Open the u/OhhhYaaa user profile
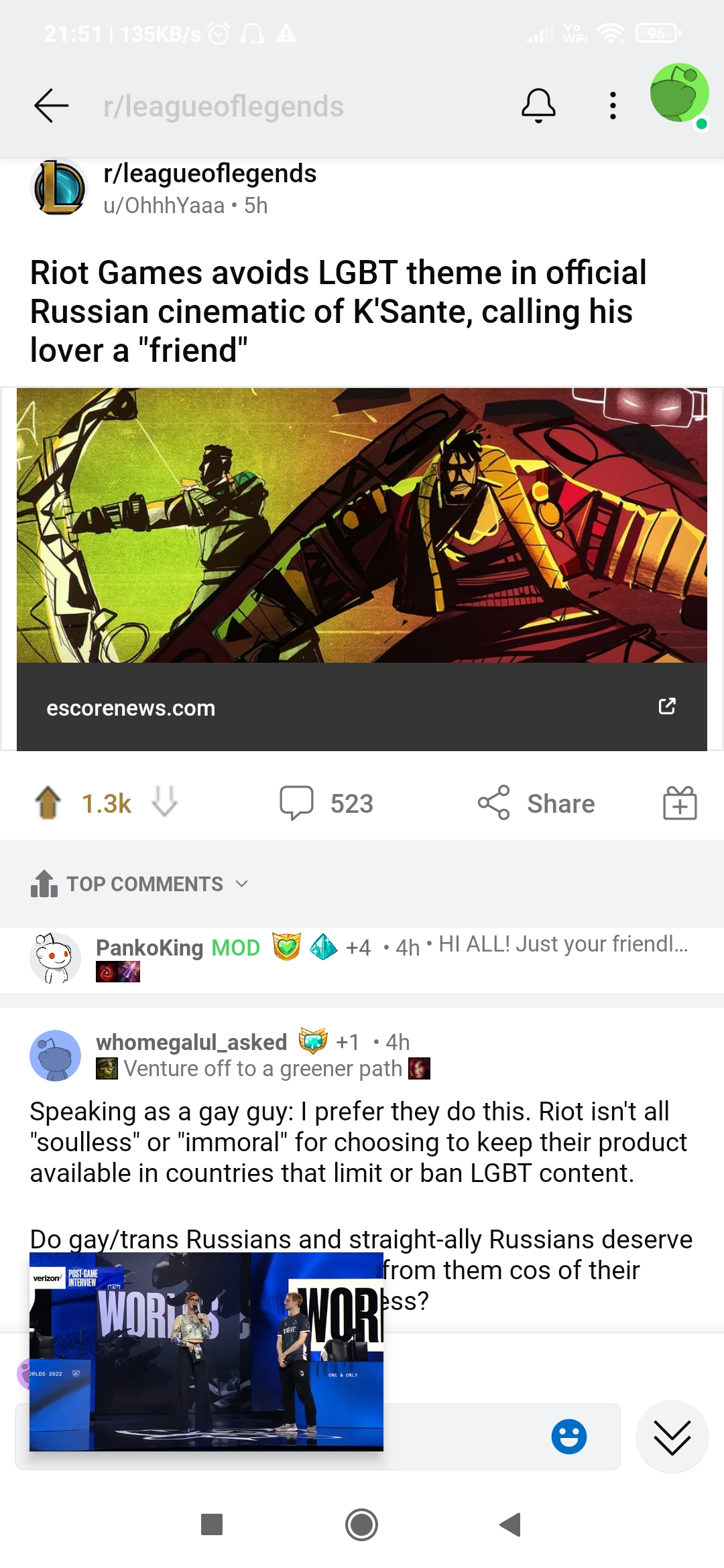724x1568 pixels. [x=164, y=205]
